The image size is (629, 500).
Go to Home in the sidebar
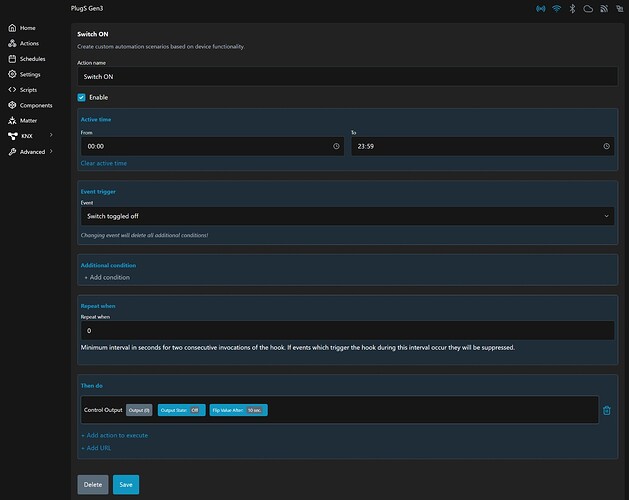pos(28,28)
